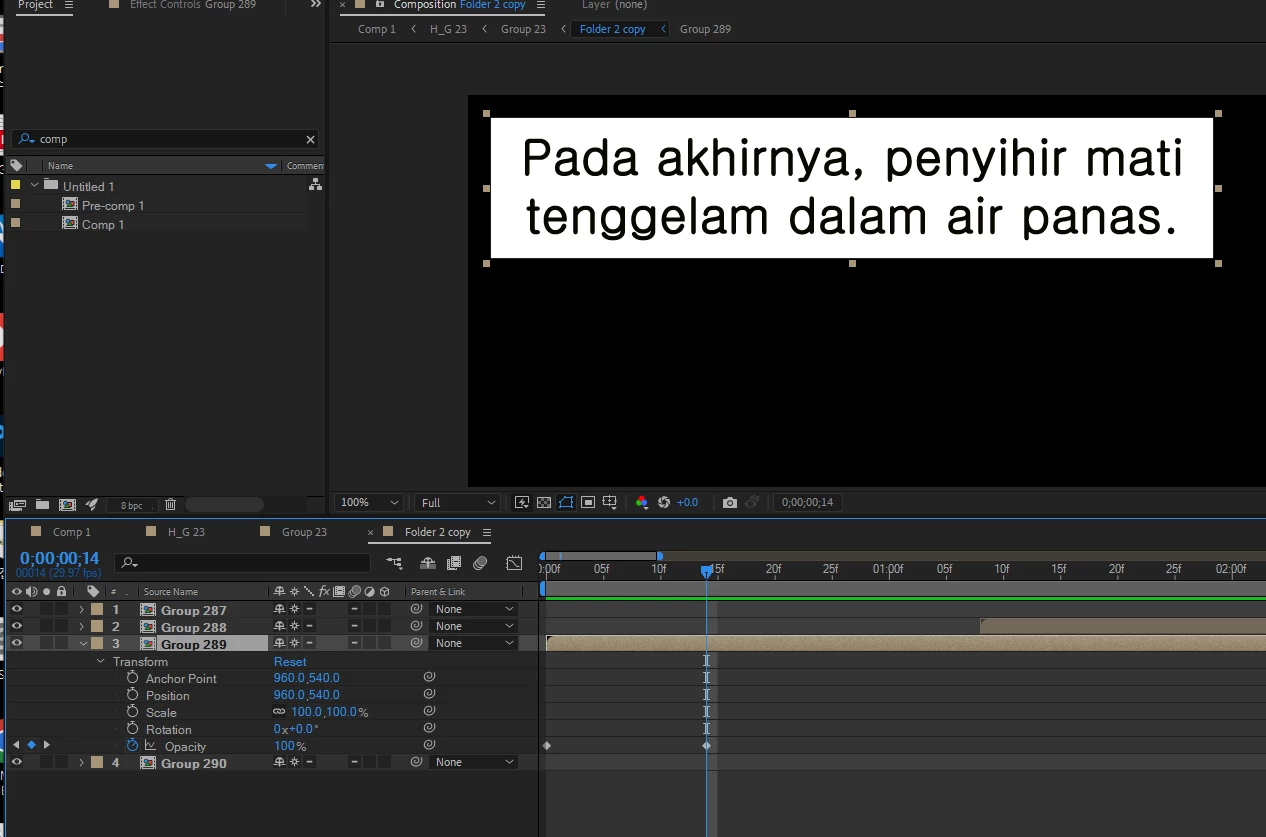Screen dimensions: 1266x837
Task: Enable Motion Blur for the composition
Action: click(480, 563)
